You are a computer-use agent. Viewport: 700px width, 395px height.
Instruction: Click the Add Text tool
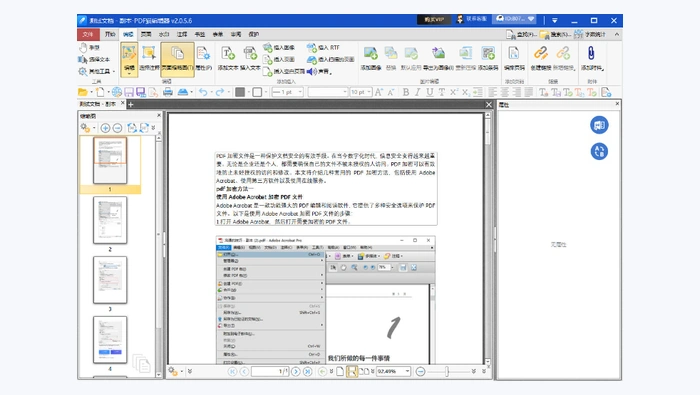[x=228, y=59]
